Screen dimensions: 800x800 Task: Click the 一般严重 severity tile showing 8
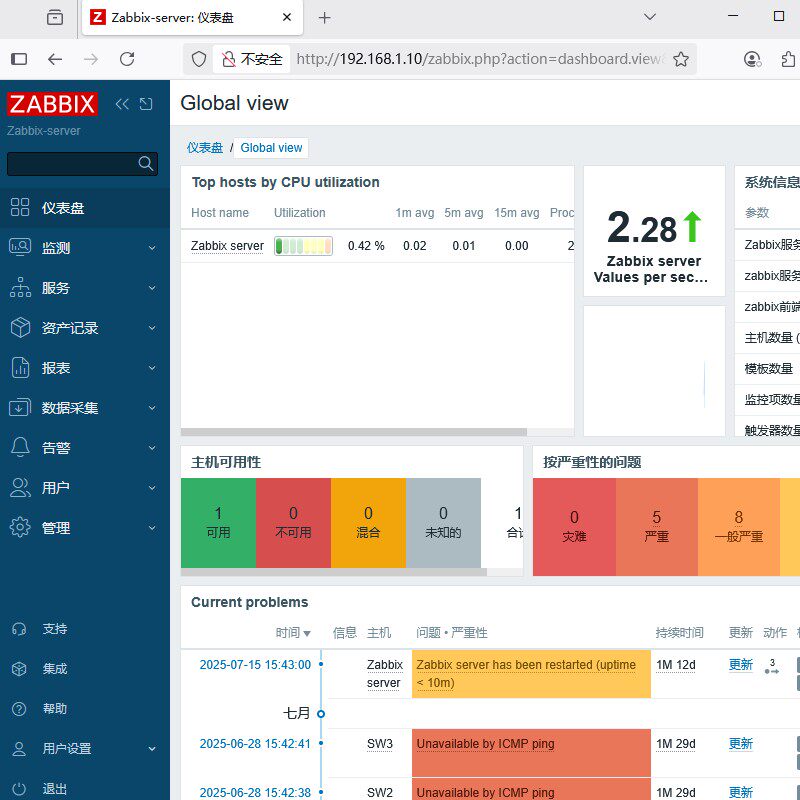click(x=739, y=527)
